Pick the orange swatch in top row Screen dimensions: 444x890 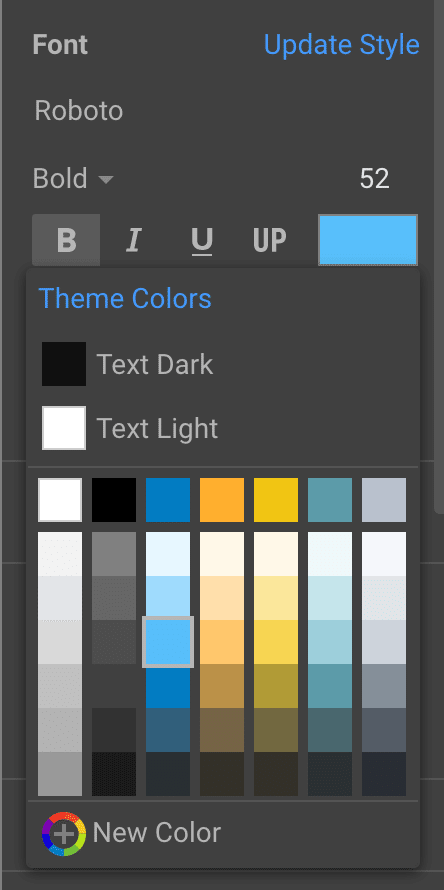(222, 499)
